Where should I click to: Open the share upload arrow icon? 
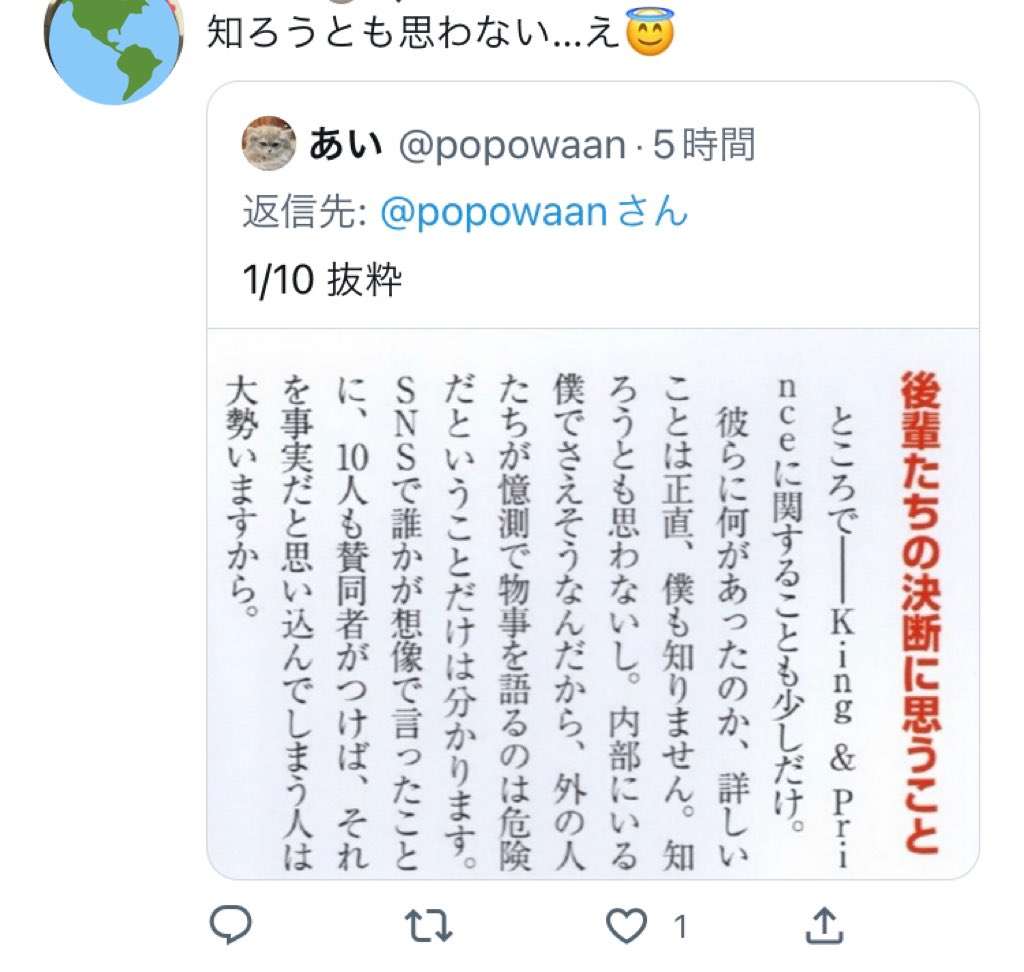coord(824,924)
